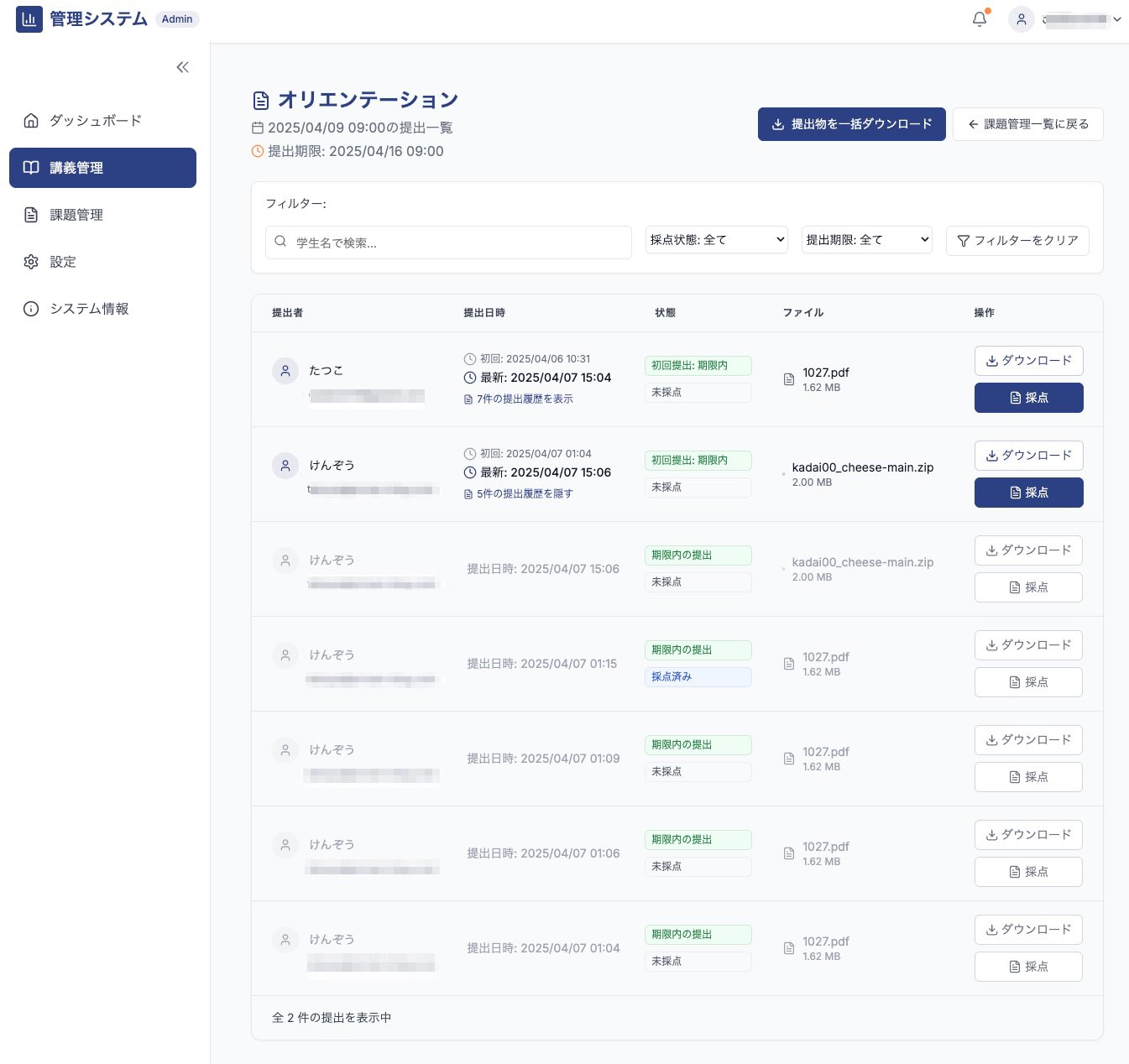Image resolution: width=1129 pixels, height=1064 pixels.
Task: Click the notification bell icon
Action: [979, 19]
